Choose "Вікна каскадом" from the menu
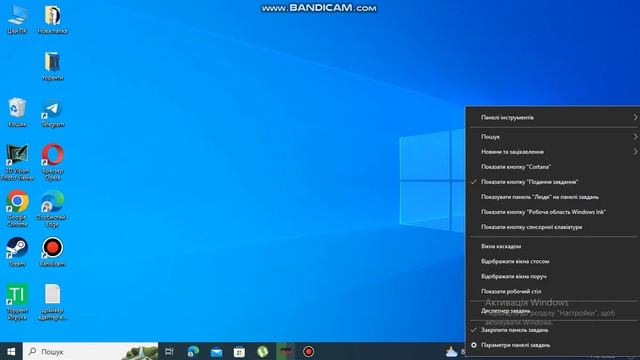The width and height of the screenshot is (640, 360). tap(553, 247)
